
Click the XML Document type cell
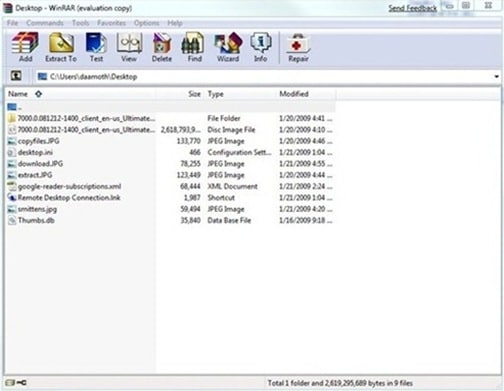233,186
